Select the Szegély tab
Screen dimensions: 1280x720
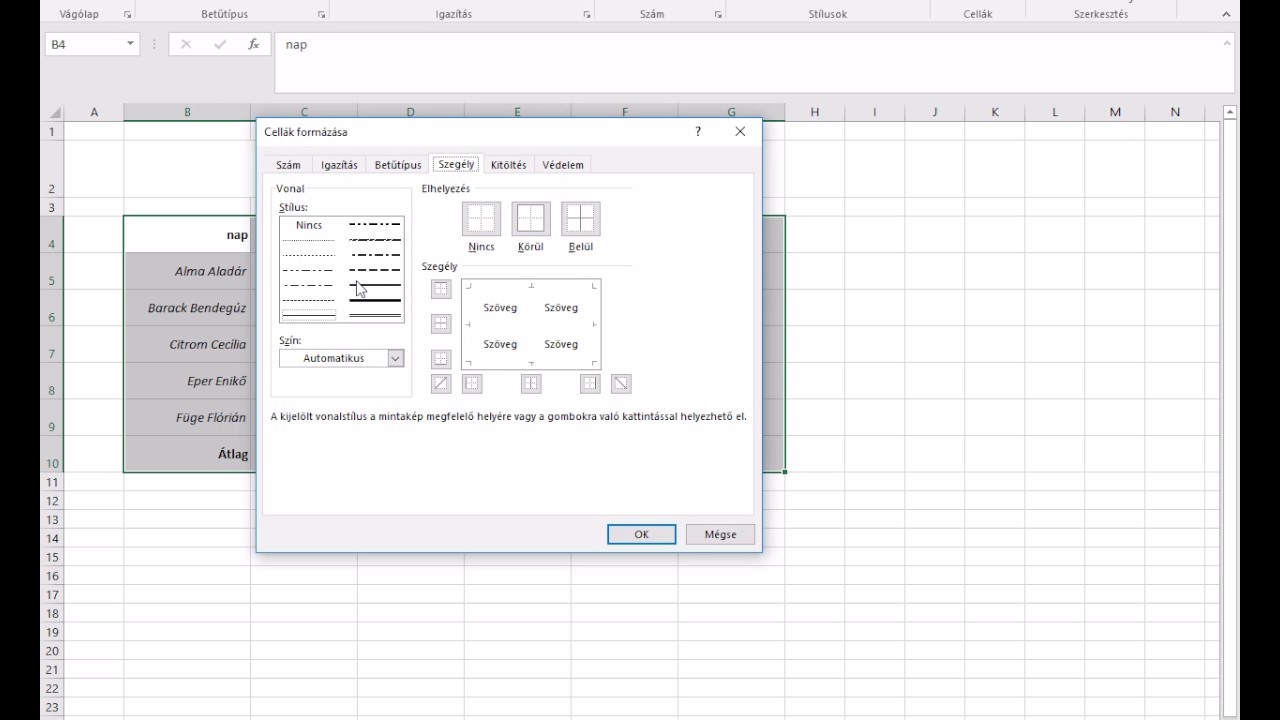pos(456,164)
